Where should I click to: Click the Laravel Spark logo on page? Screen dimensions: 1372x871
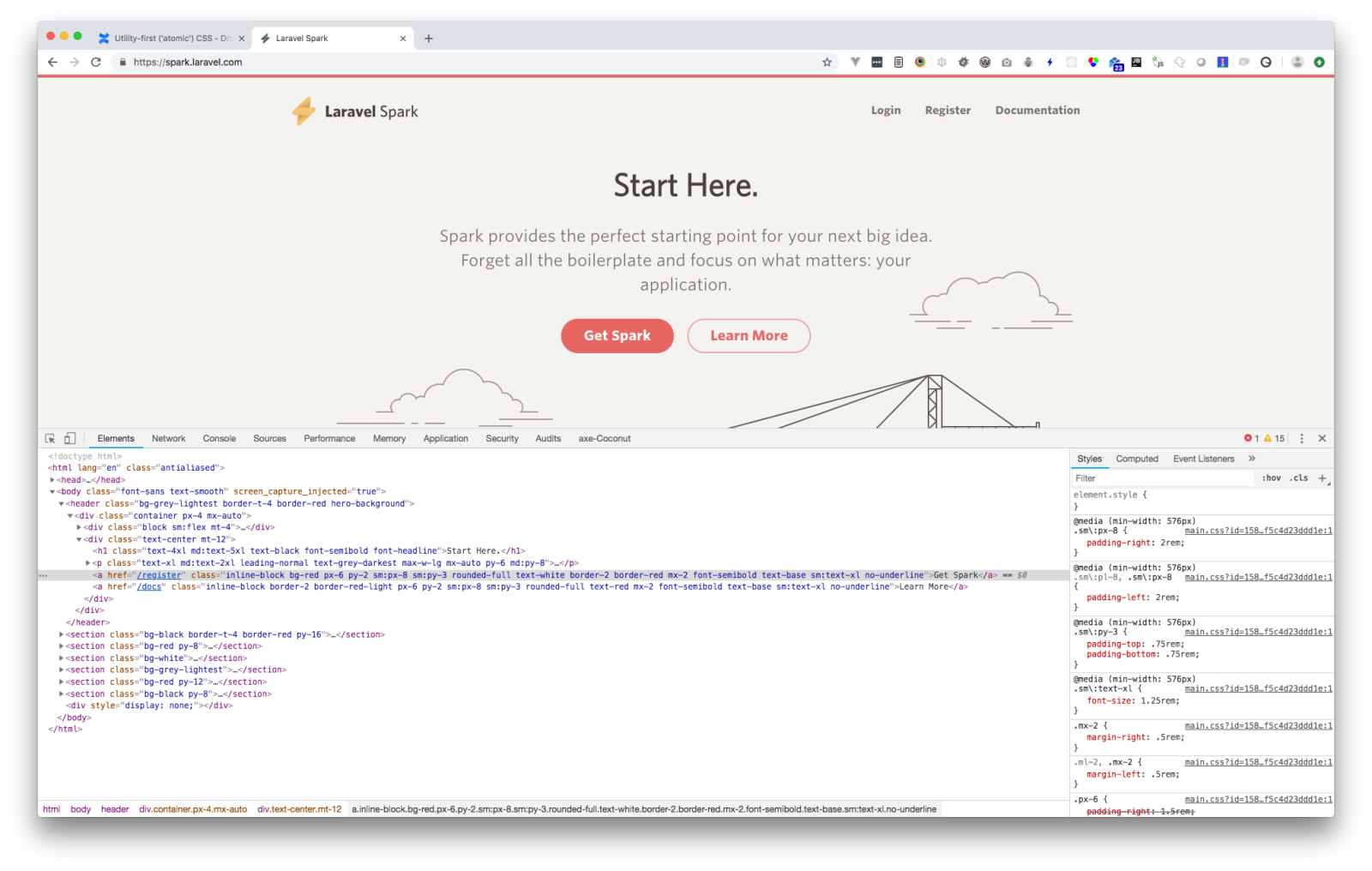(355, 111)
